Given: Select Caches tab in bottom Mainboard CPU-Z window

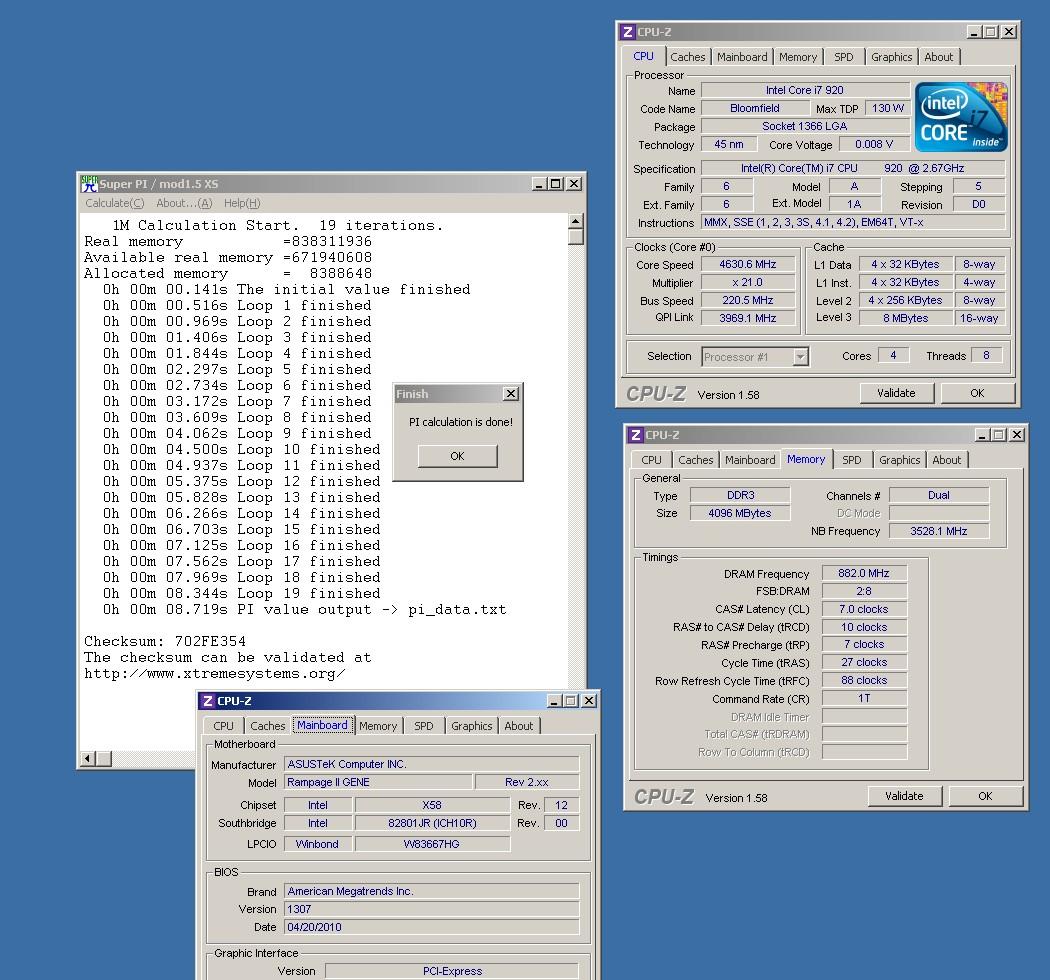Looking at the screenshot, I should 268,726.
